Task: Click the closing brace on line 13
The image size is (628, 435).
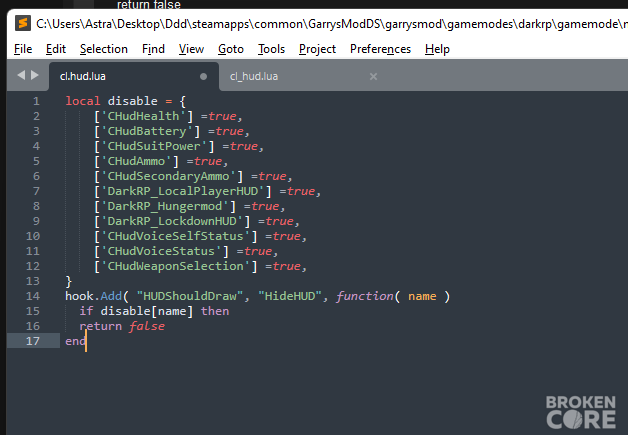Action: 68,281
